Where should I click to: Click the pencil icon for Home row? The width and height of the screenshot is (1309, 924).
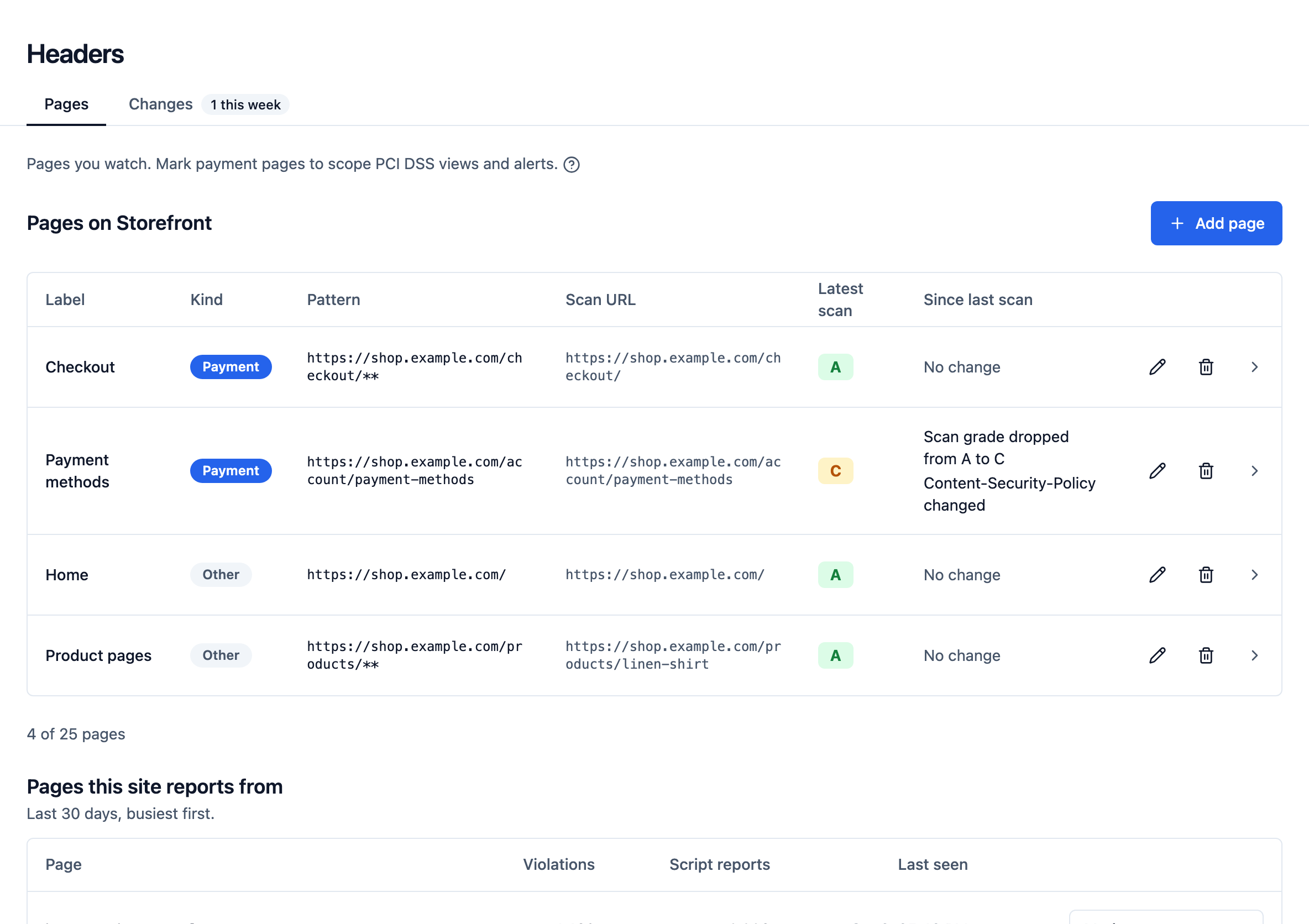[1158, 575]
